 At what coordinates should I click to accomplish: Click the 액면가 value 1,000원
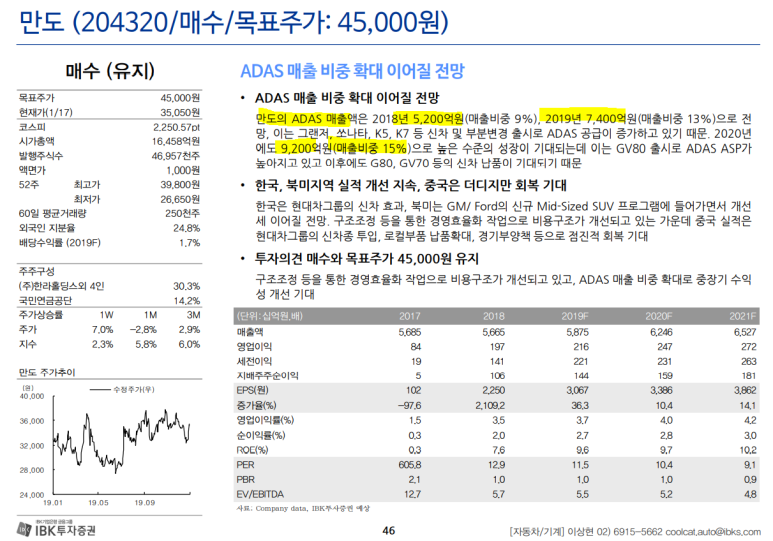coord(183,170)
